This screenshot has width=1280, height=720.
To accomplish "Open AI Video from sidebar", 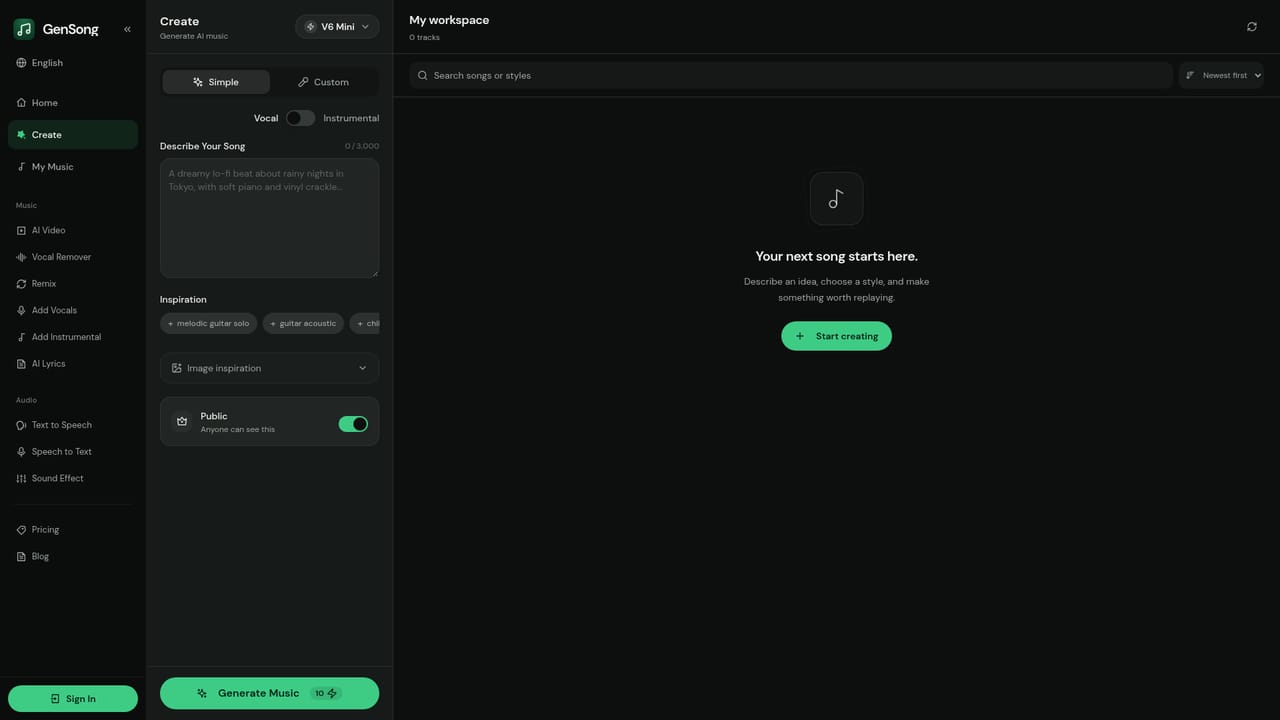I will point(72,230).
